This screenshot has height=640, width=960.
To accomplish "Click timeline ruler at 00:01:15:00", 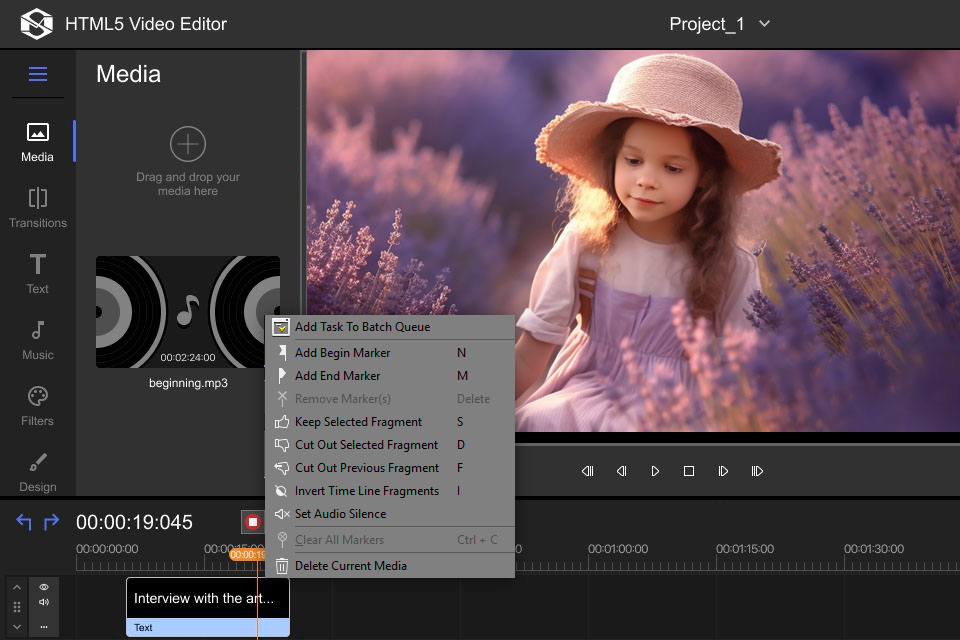I will [745, 549].
